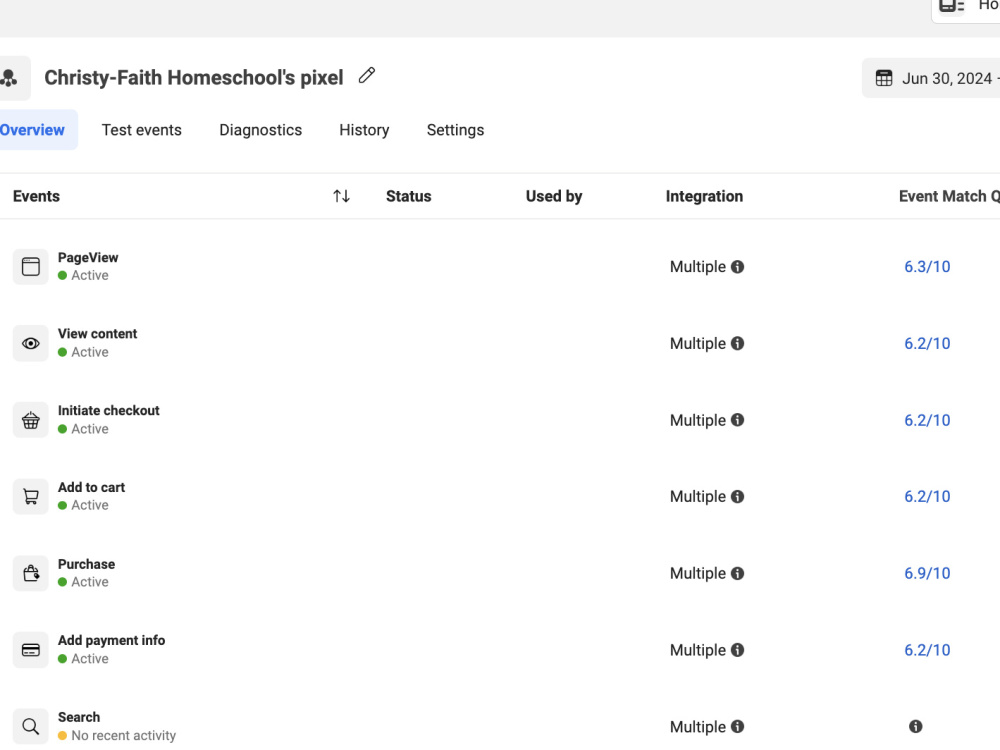This screenshot has height=750, width=1000.
Task: Click match quality info icon in Search row
Action: pyautogui.click(x=915, y=726)
